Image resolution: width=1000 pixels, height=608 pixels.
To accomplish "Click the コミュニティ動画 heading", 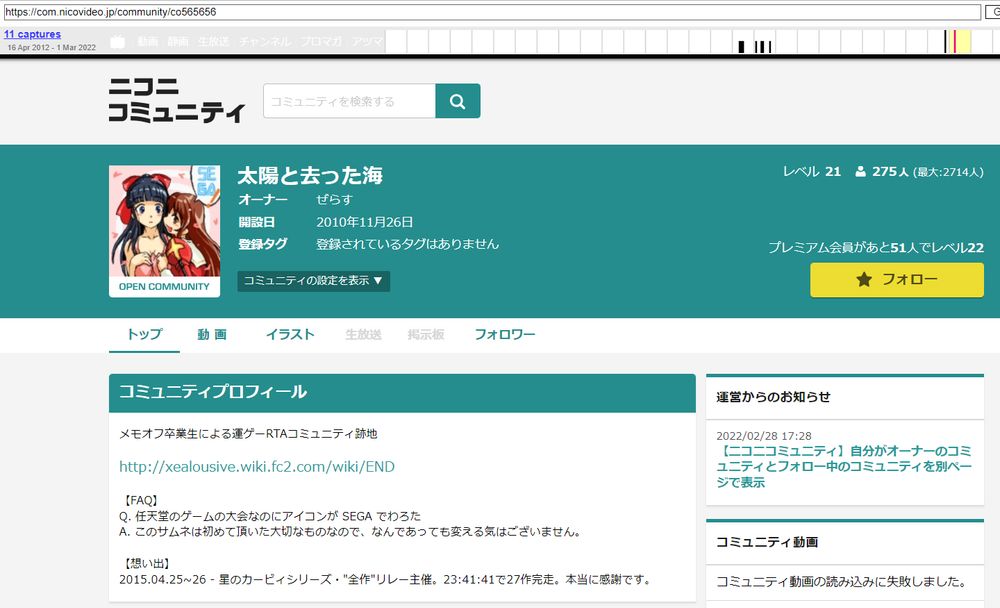I will click(x=767, y=542).
